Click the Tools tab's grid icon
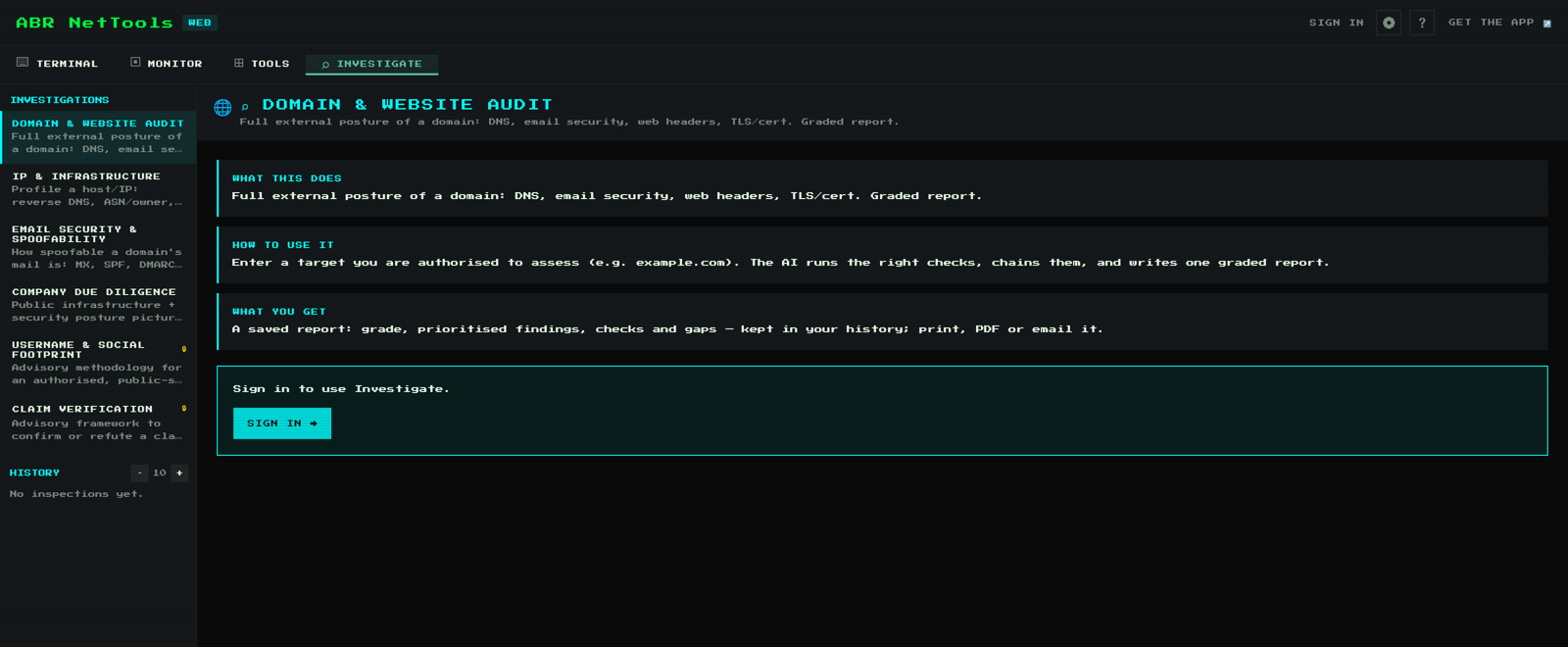 (x=239, y=63)
